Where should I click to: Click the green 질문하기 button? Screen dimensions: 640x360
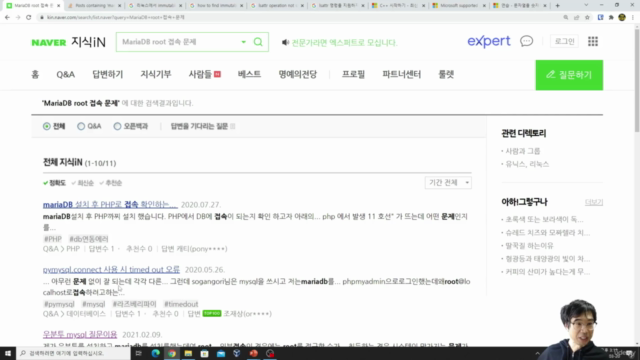pyautogui.click(x=569, y=75)
